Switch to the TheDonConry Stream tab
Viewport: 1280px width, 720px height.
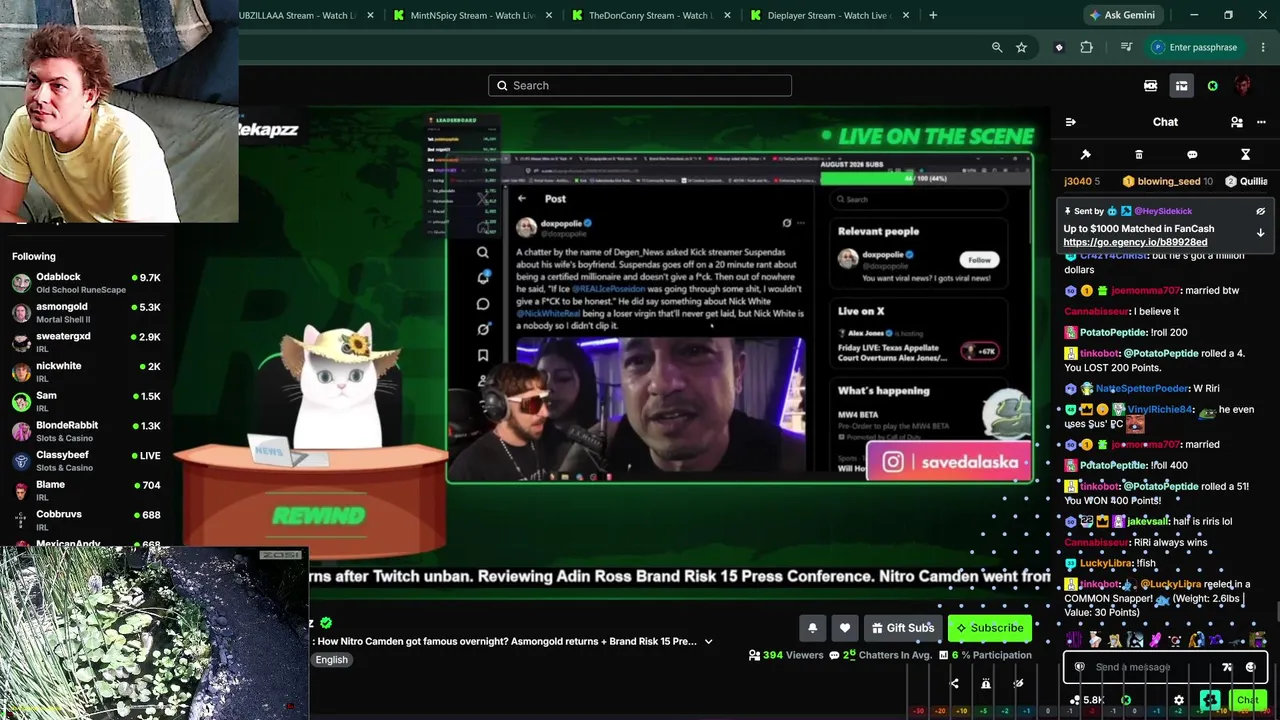[x=651, y=15]
